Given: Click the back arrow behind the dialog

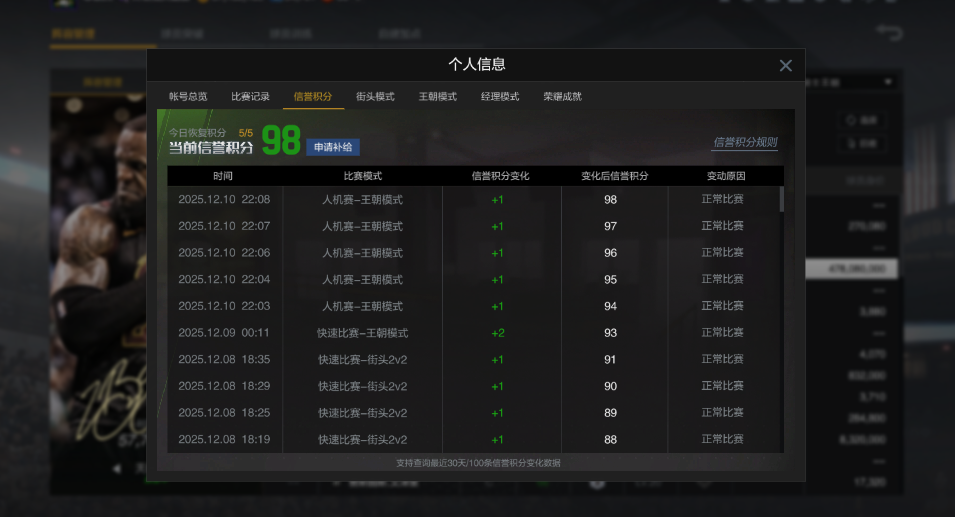Looking at the screenshot, I should click(889, 32).
